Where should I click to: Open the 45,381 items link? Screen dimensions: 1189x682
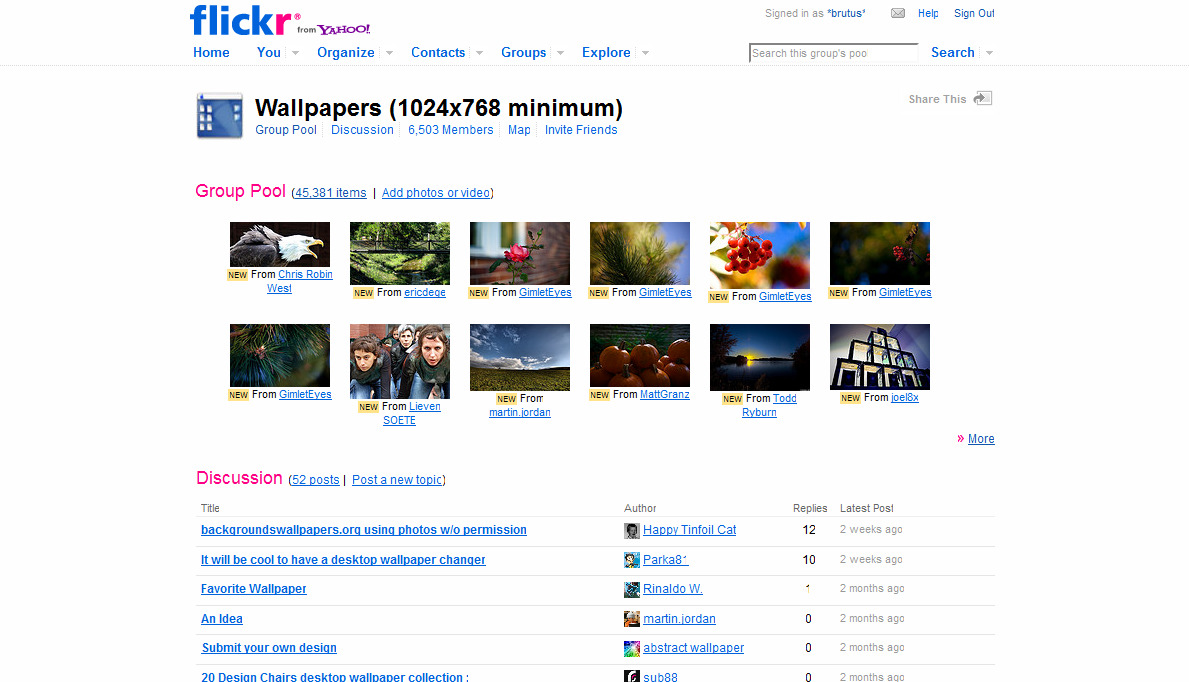coord(331,193)
